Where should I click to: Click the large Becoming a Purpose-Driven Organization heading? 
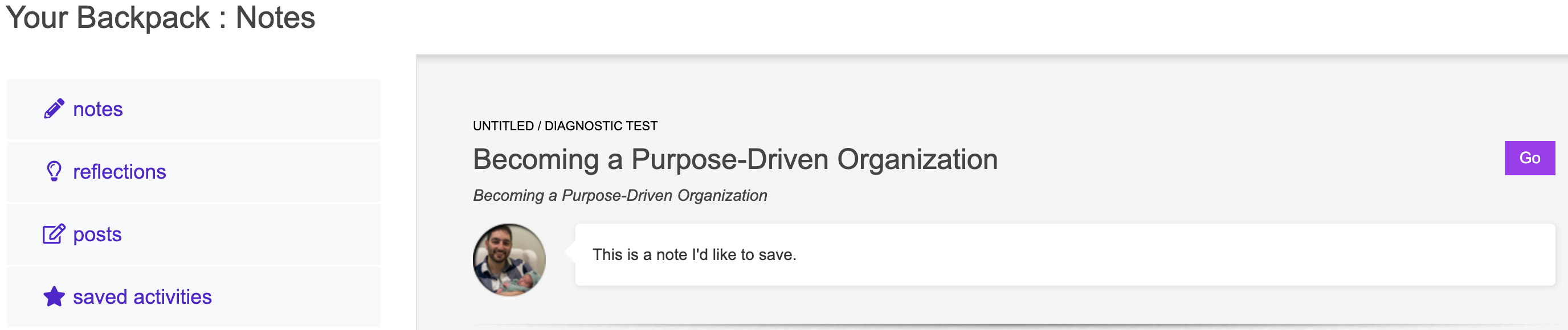(734, 159)
